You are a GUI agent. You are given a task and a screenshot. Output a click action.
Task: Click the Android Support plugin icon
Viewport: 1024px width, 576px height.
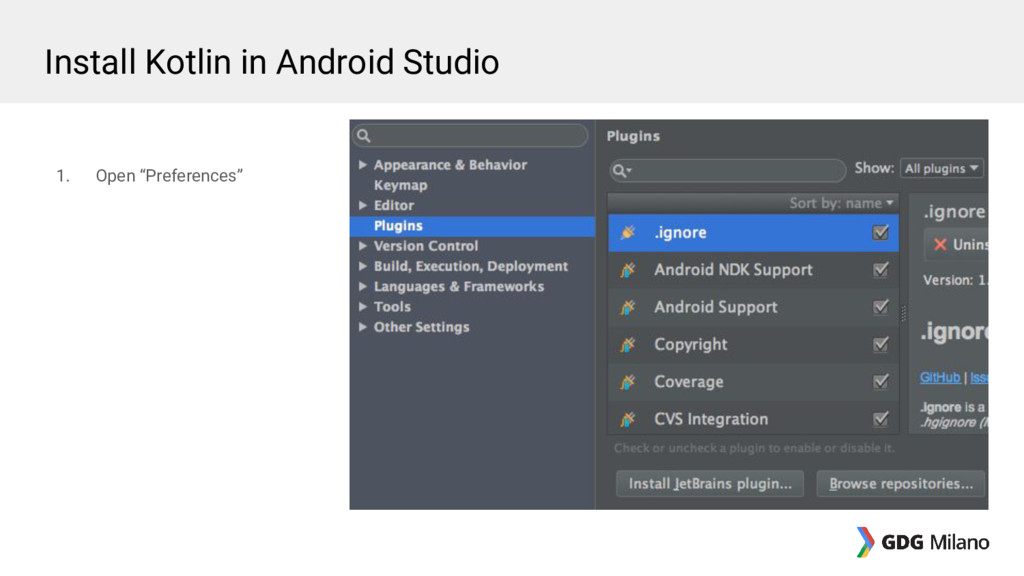(628, 307)
